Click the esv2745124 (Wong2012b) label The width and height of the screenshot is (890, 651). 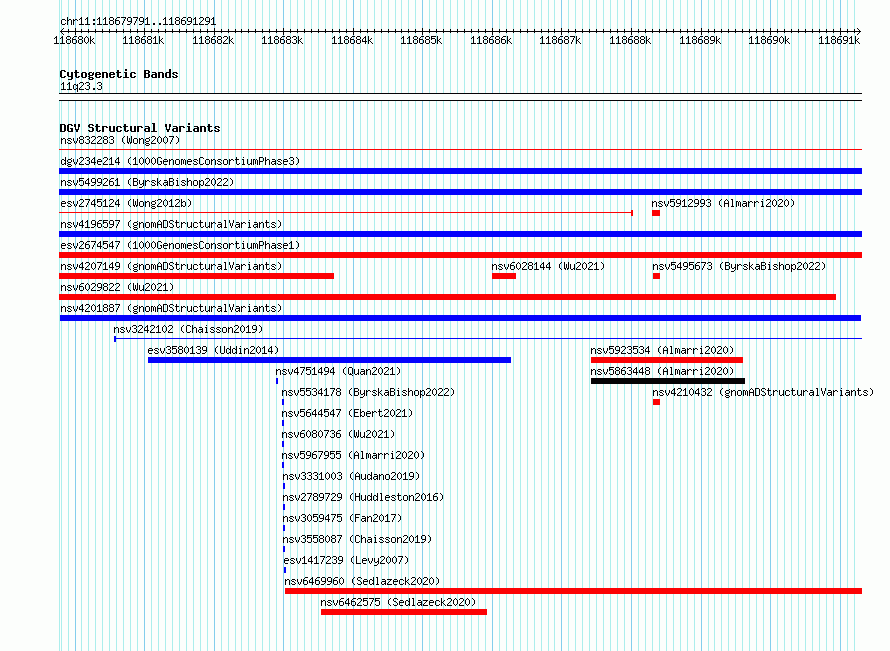point(126,203)
